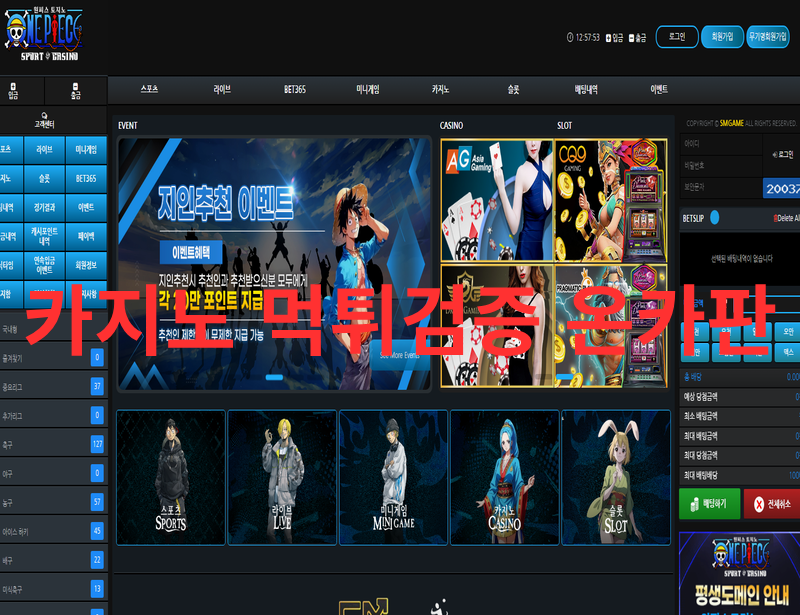Select 농구 row with count 57
Image resolution: width=800 pixels, height=615 pixels.
click(x=53, y=502)
